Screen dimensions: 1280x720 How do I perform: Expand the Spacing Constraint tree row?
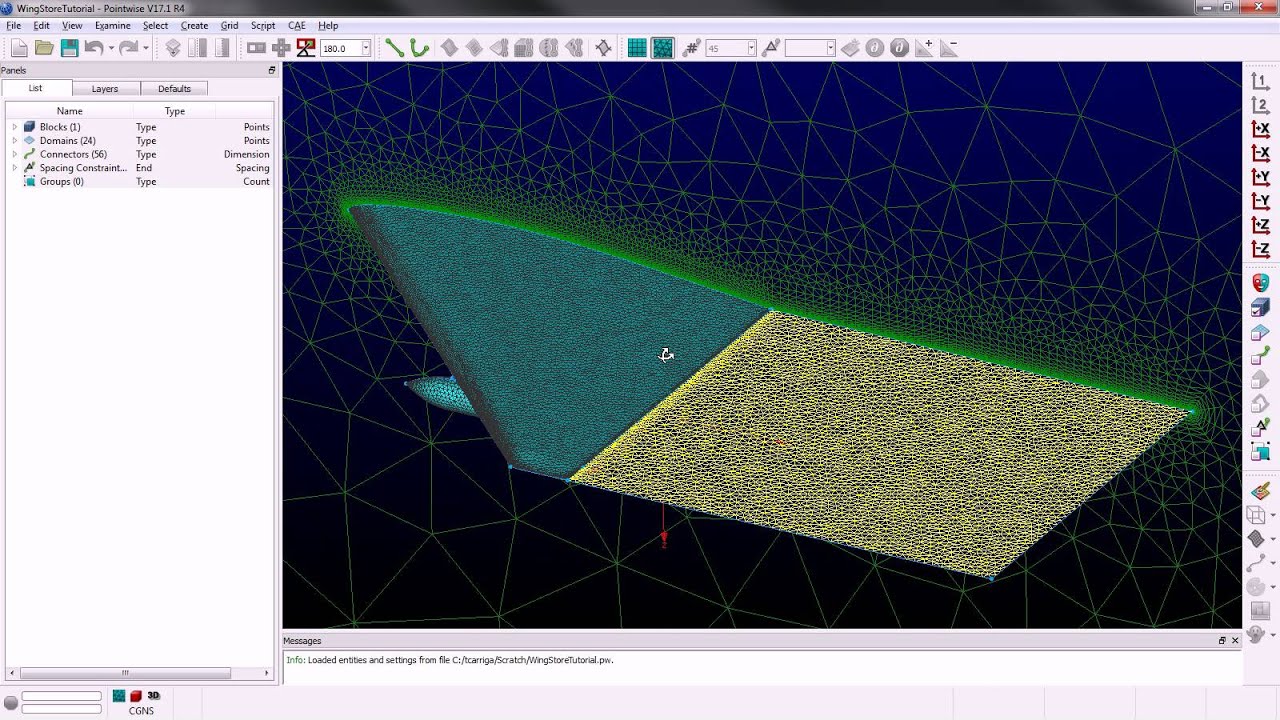click(14, 168)
